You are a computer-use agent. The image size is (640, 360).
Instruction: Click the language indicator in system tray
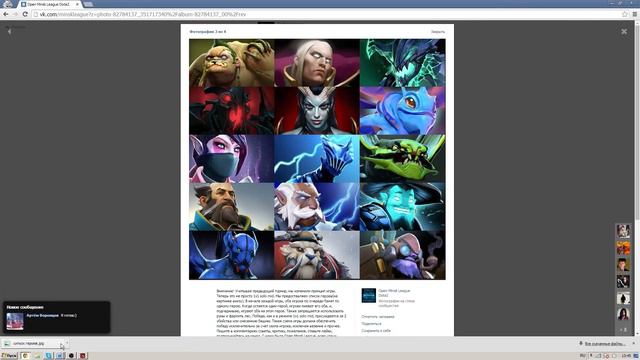[x=583, y=356]
